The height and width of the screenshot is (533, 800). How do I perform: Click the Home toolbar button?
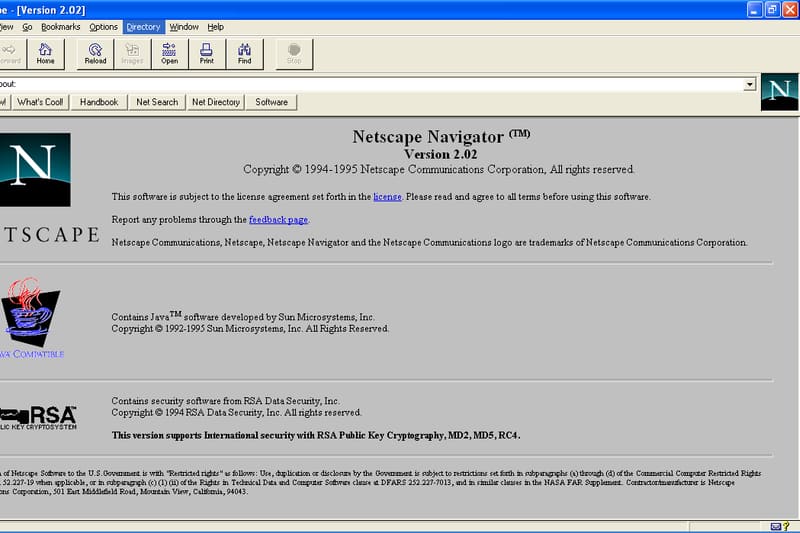point(45,54)
